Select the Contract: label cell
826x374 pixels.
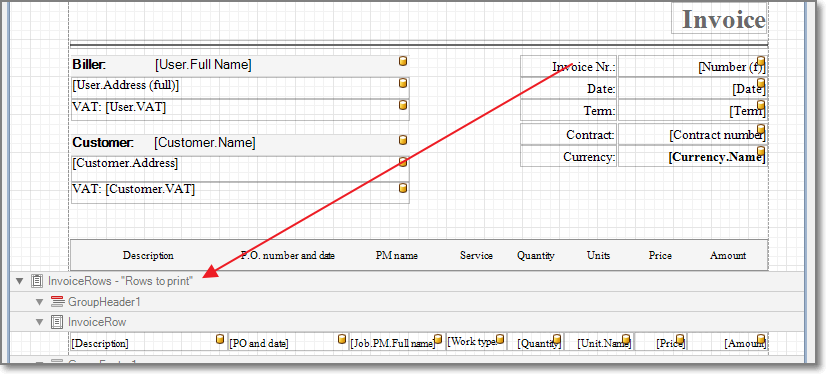coord(568,134)
